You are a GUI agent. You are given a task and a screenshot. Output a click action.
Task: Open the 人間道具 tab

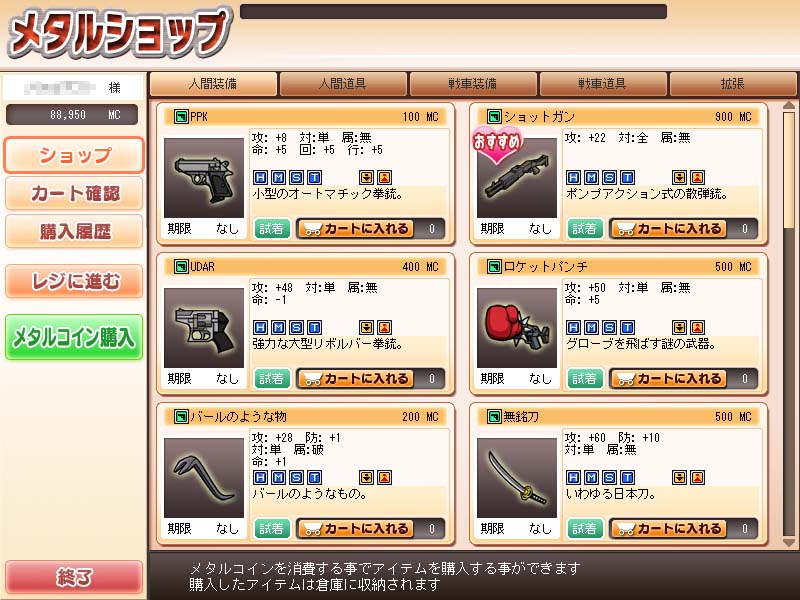pyautogui.click(x=343, y=84)
